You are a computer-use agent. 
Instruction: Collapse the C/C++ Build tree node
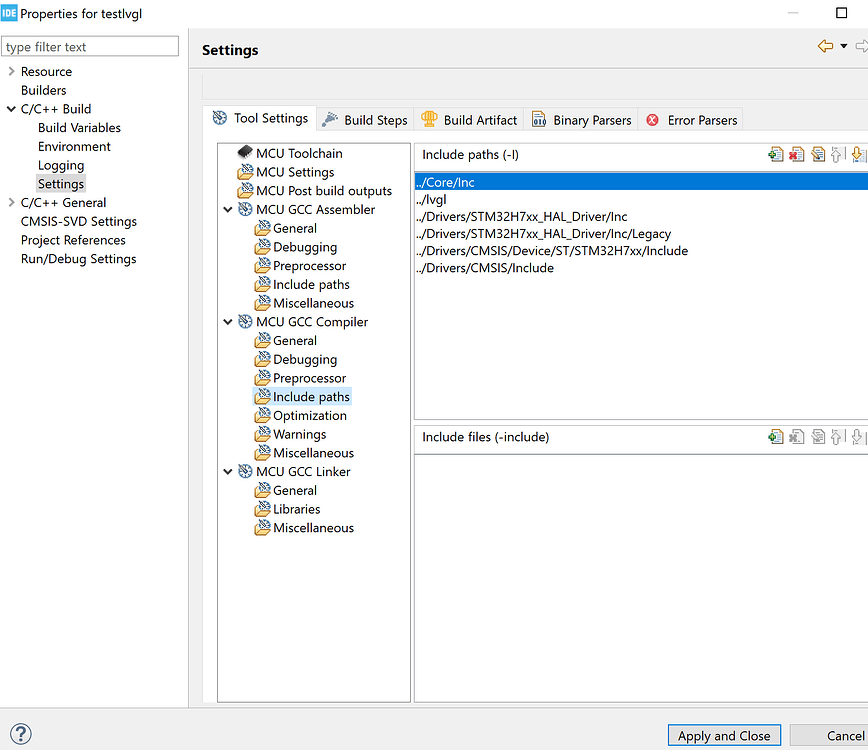pyautogui.click(x=11, y=109)
